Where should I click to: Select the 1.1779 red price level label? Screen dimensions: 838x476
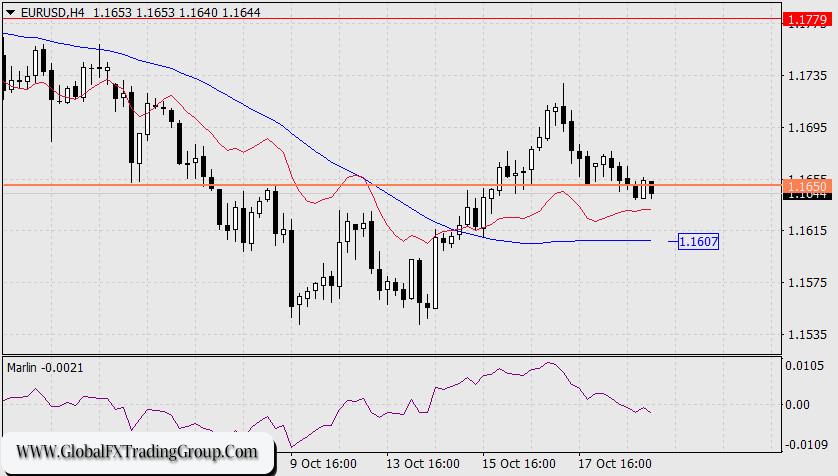808,19
